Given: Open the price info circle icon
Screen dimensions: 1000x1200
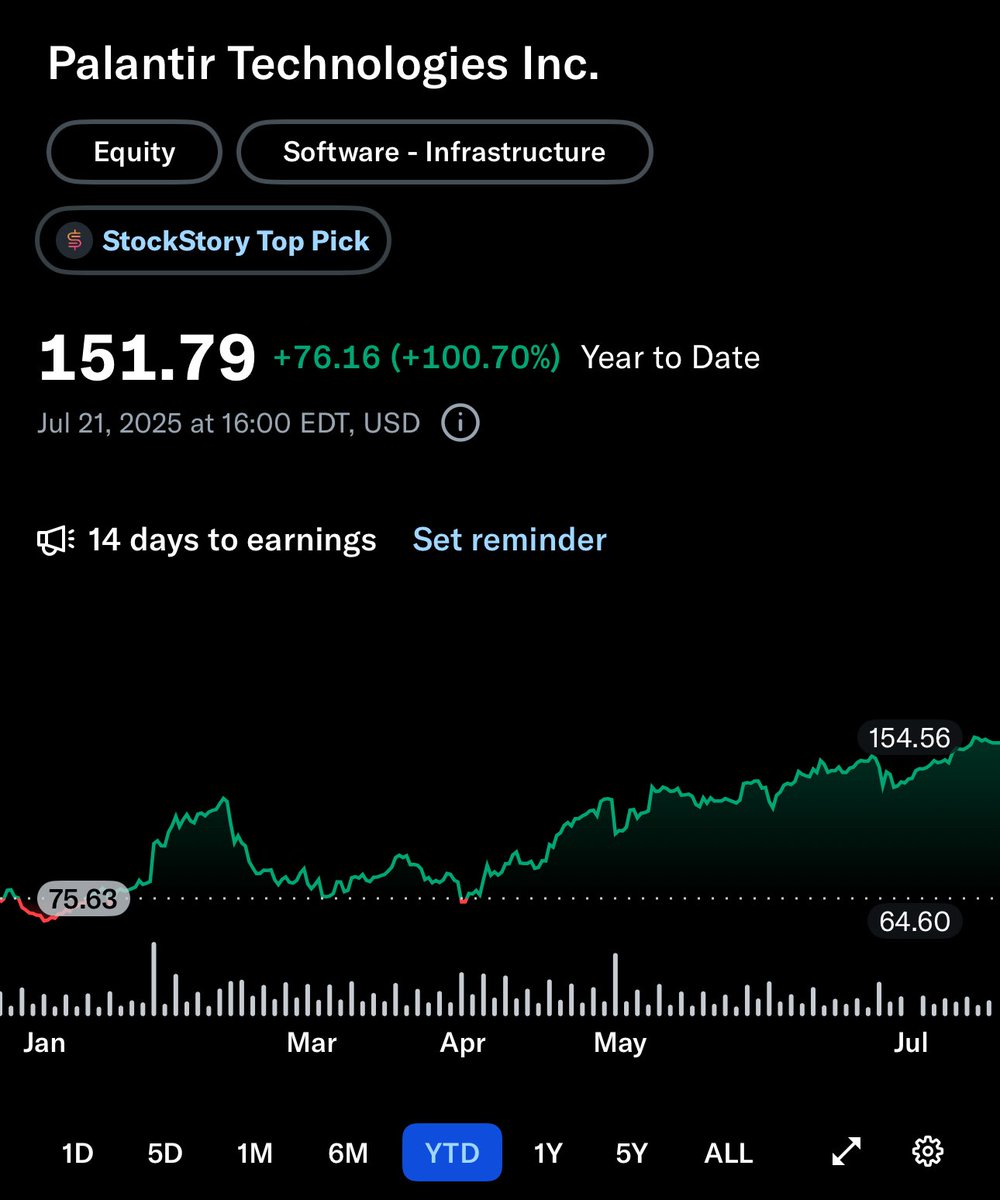Looking at the screenshot, I should click(x=460, y=423).
